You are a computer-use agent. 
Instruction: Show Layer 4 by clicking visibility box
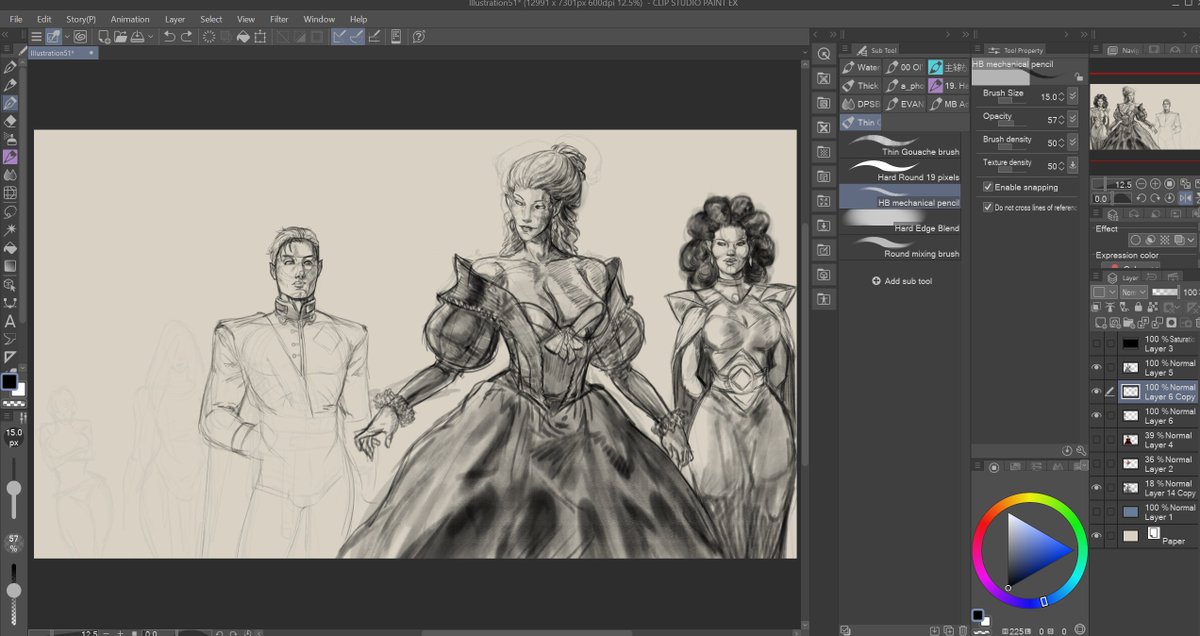click(x=1096, y=439)
